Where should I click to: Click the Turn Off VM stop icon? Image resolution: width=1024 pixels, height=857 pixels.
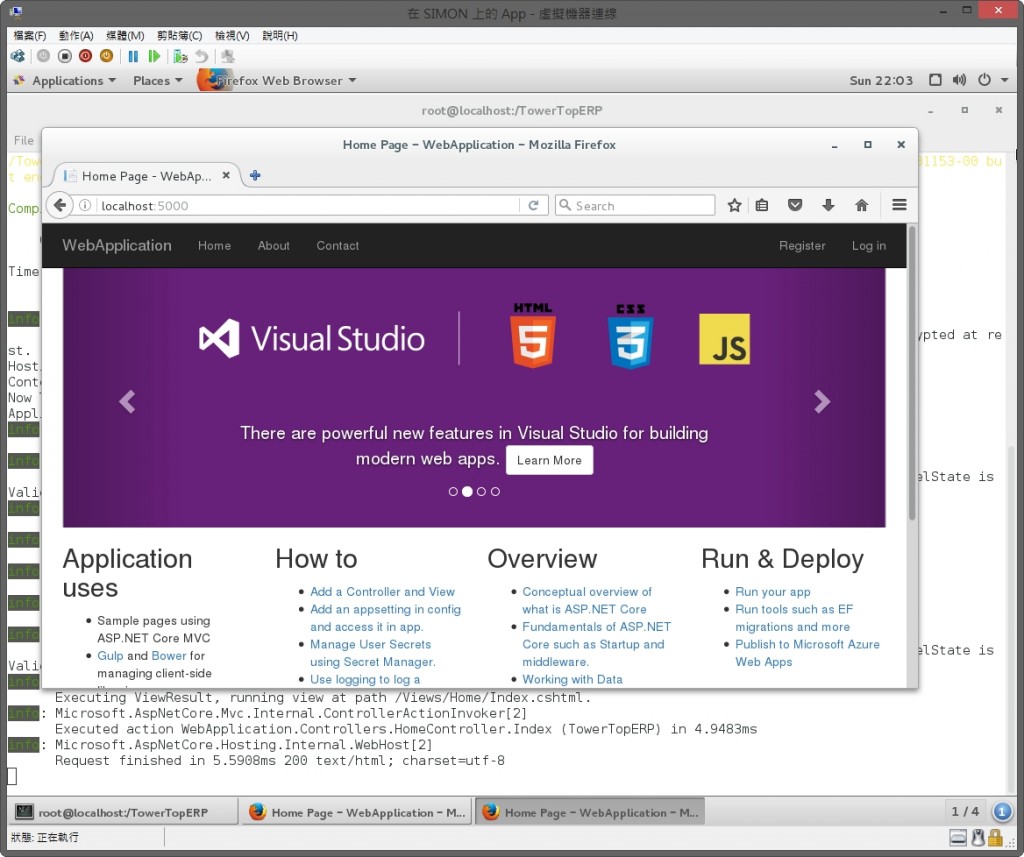(x=65, y=56)
